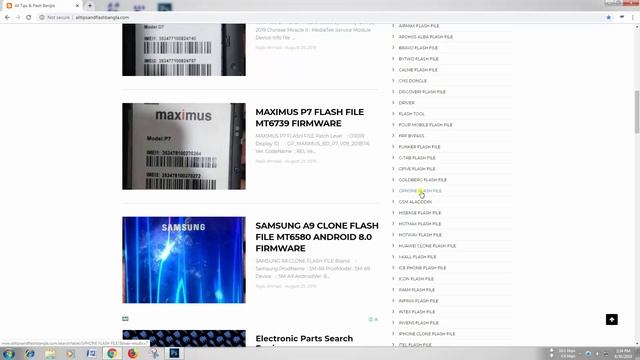The width and height of the screenshot is (640, 360).
Task: Open CH2 DONGLE category
Action: pyautogui.click(x=413, y=81)
